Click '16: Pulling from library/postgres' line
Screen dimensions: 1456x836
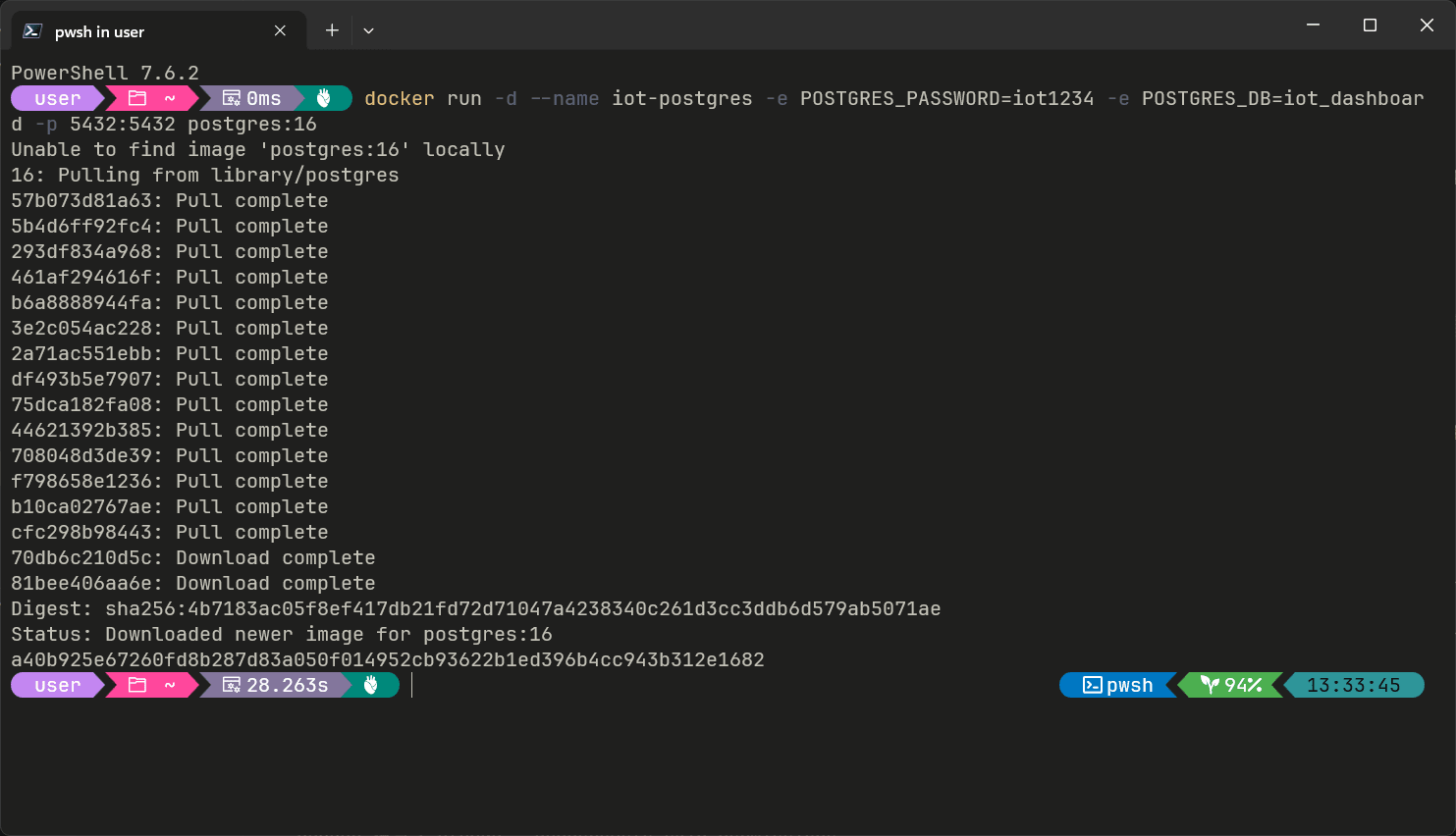tap(205, 175)
